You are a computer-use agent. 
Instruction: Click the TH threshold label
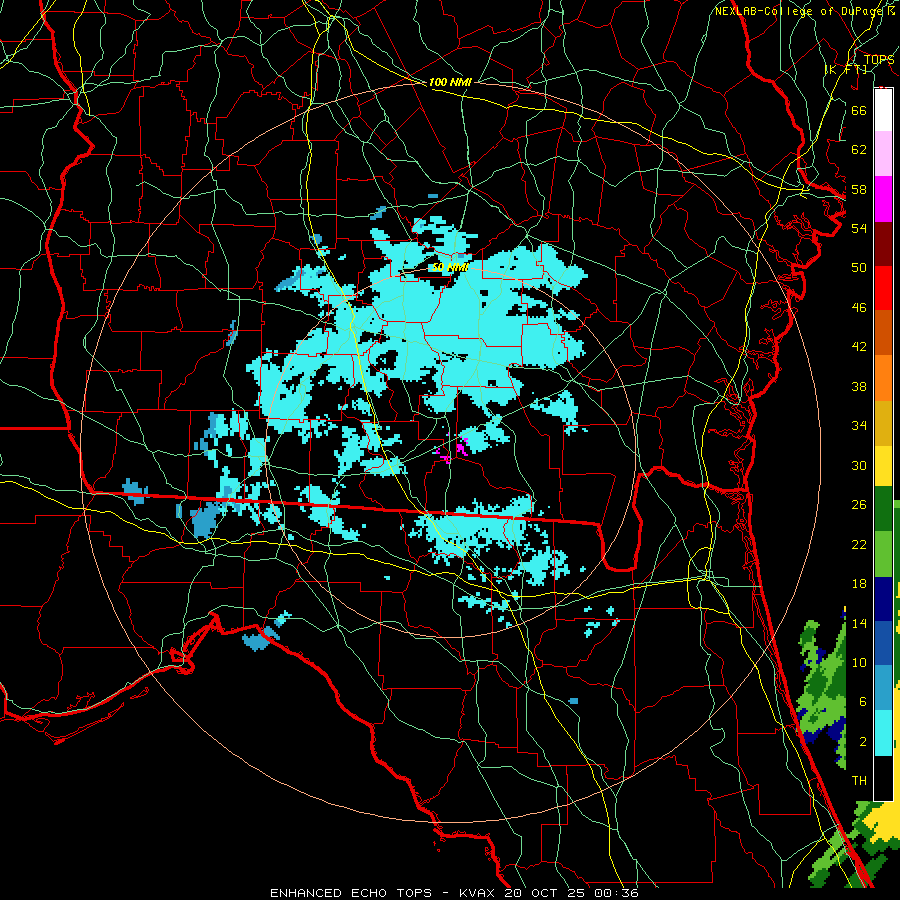859,781
